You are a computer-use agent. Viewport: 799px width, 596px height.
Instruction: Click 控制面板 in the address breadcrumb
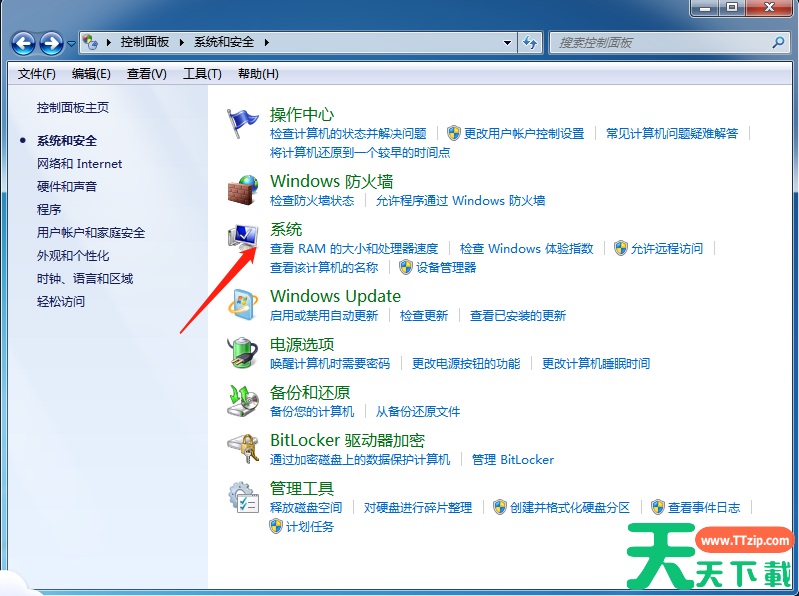pos(145,42)
